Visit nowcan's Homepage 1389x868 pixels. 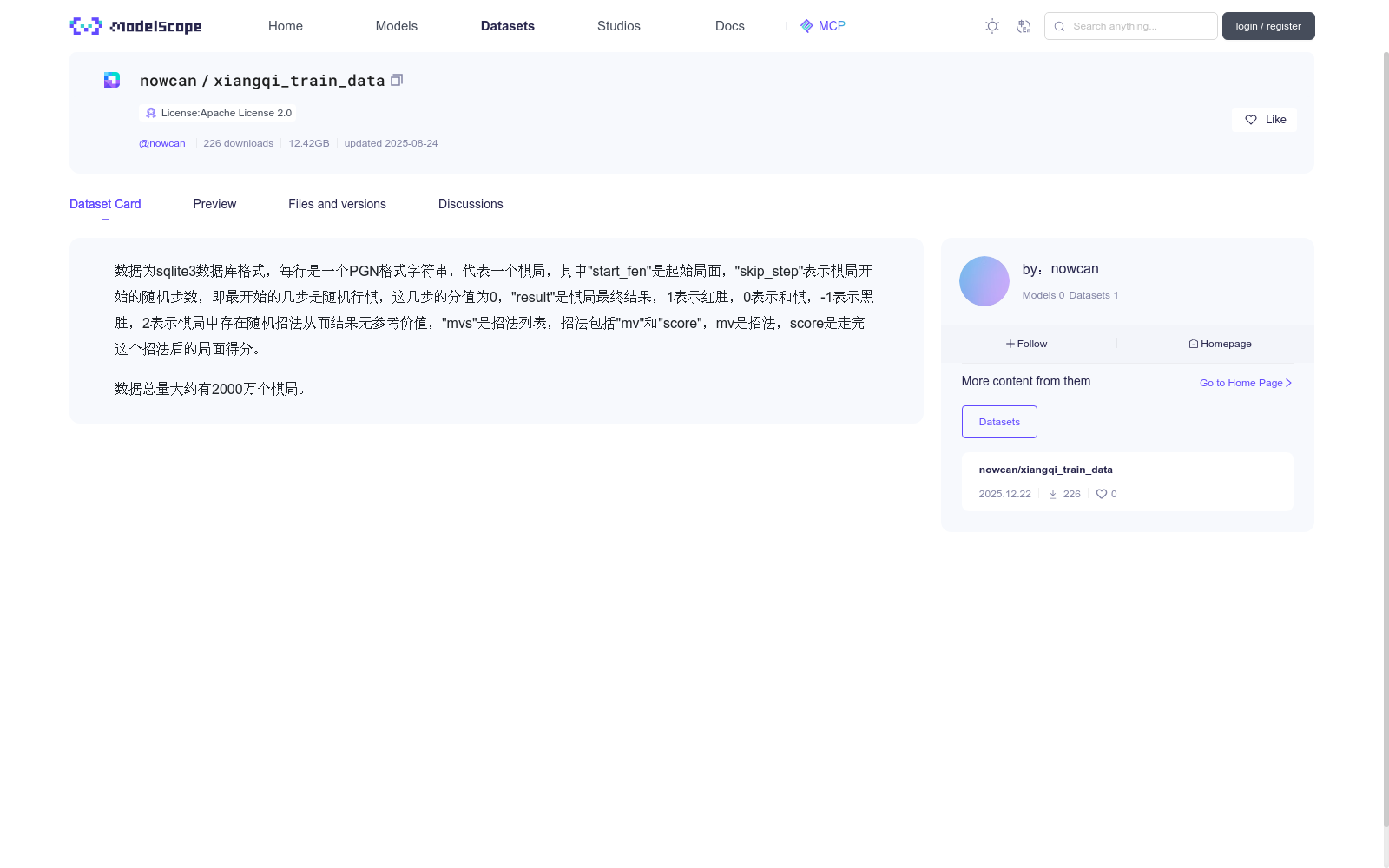pyautogui.click(x=1220, y=344)
